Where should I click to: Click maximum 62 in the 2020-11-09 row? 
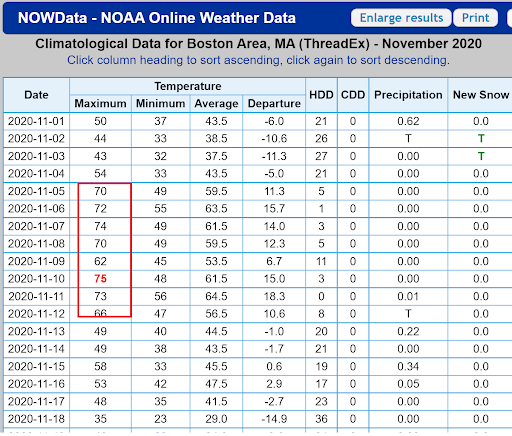pos(100,261)
